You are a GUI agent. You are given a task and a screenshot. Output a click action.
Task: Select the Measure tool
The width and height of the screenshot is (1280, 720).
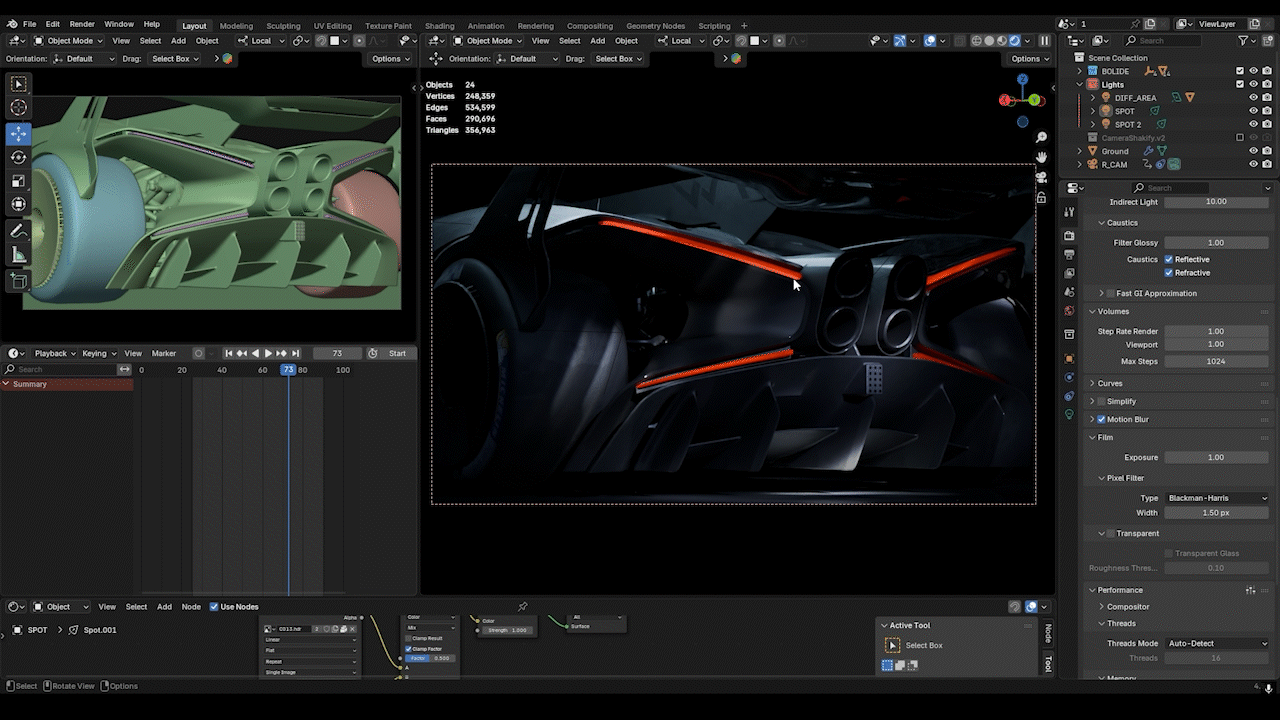pyautogui.click(x=19, y=255)
